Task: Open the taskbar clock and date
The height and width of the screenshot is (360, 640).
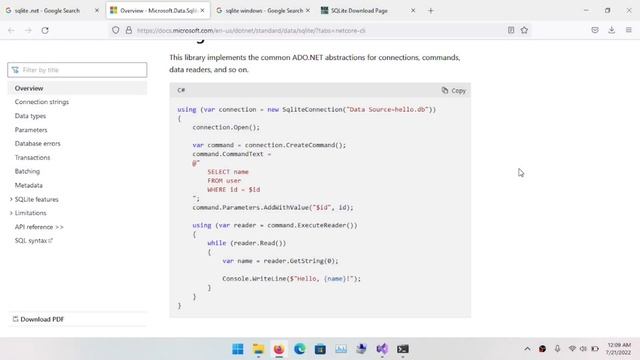Action: pos(618,349)
